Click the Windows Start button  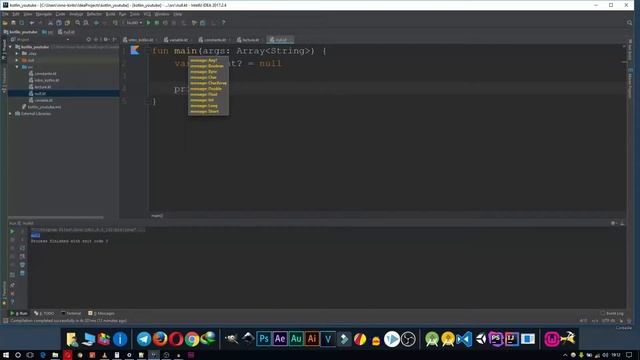[6, 355]
